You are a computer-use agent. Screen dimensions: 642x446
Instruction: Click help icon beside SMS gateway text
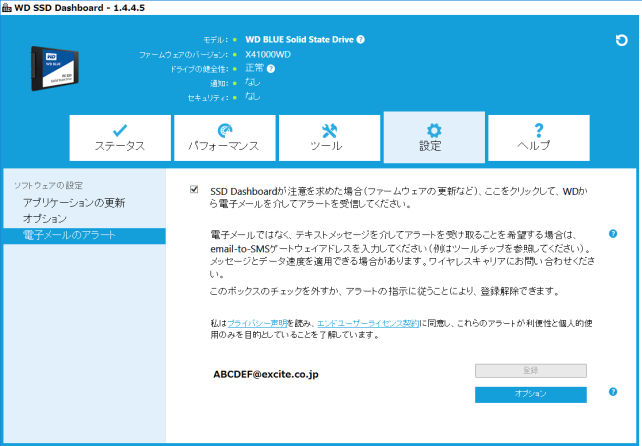[613, 234]
